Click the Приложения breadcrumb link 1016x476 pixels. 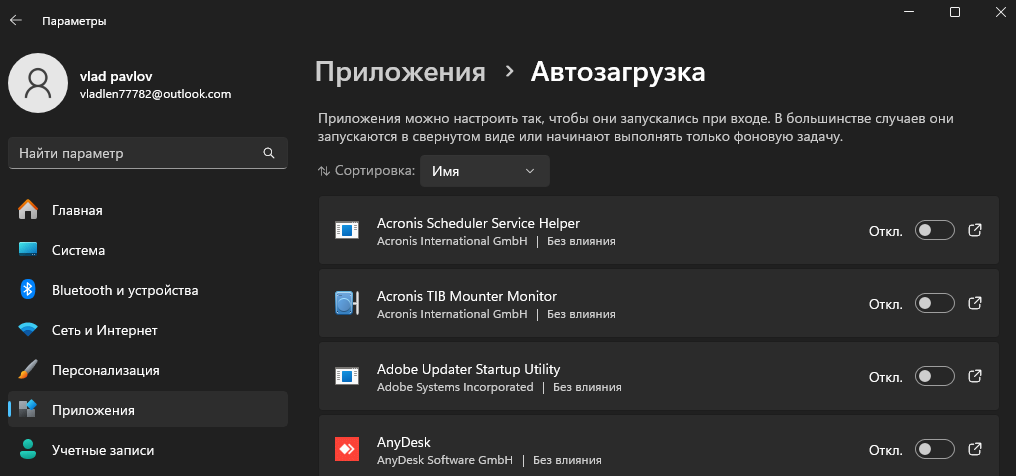click(400, 73)
